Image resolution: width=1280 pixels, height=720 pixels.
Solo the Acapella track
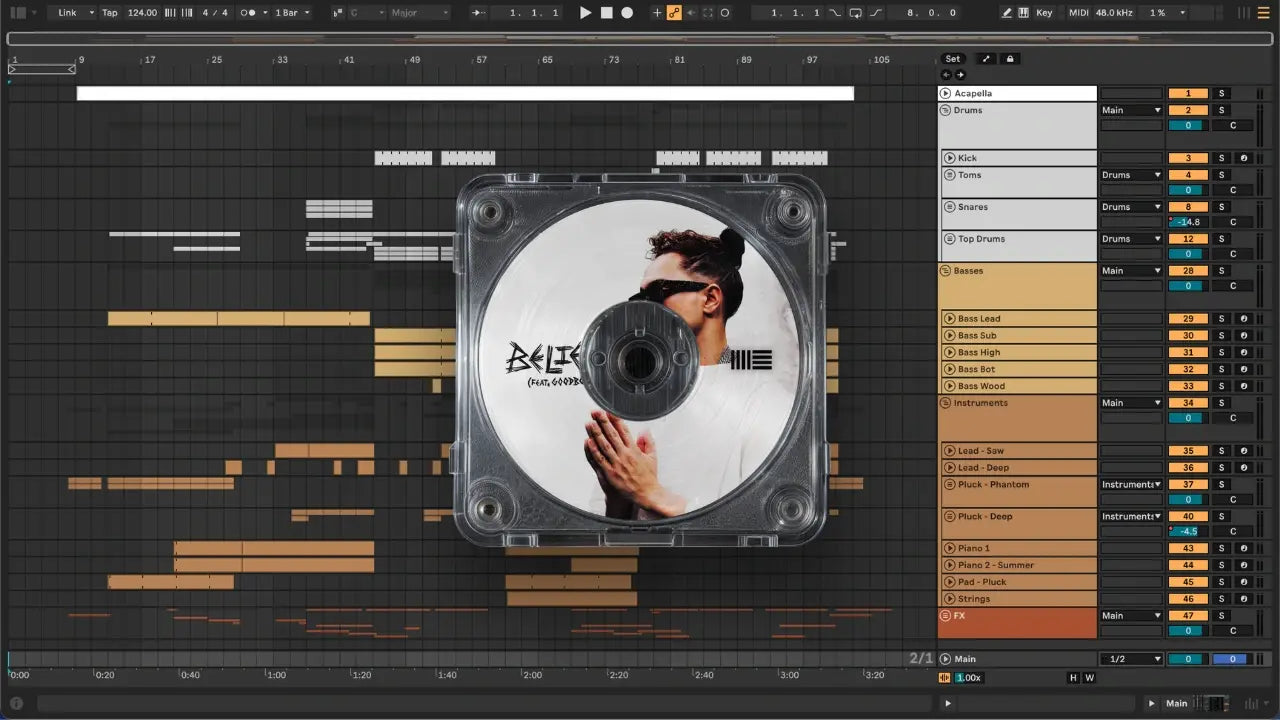coord(1221,94)
